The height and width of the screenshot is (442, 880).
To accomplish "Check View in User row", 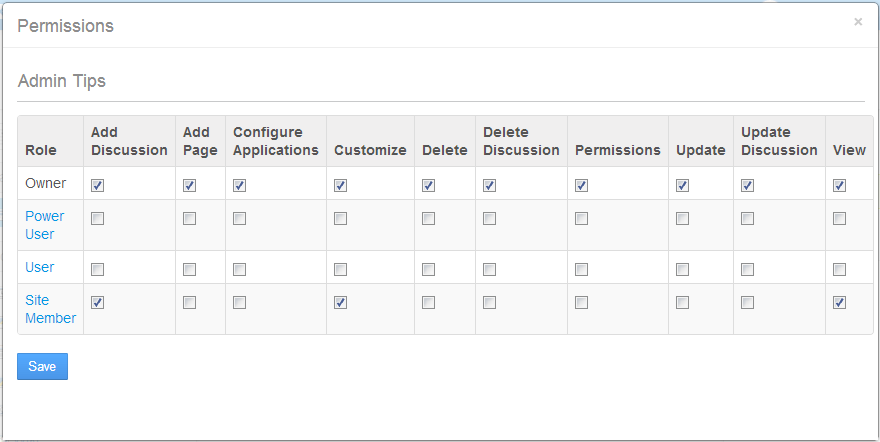I will (840, 270).
